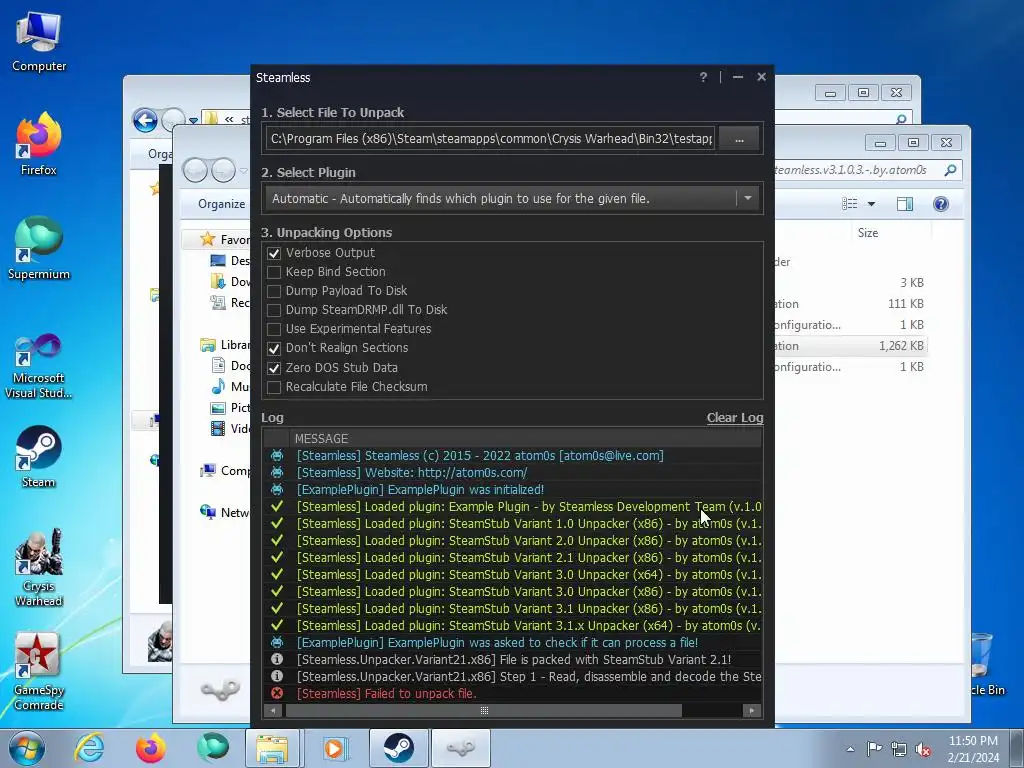Image resolution: width=1024 pixels, height=768 pixels.
Task: Switch to Steam taskbar button
Action: [x=398, y=748]
